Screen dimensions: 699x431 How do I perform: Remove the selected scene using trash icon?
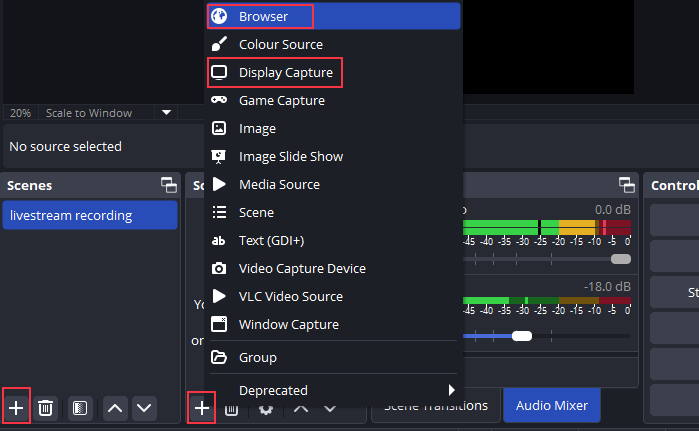pos(46,407)
